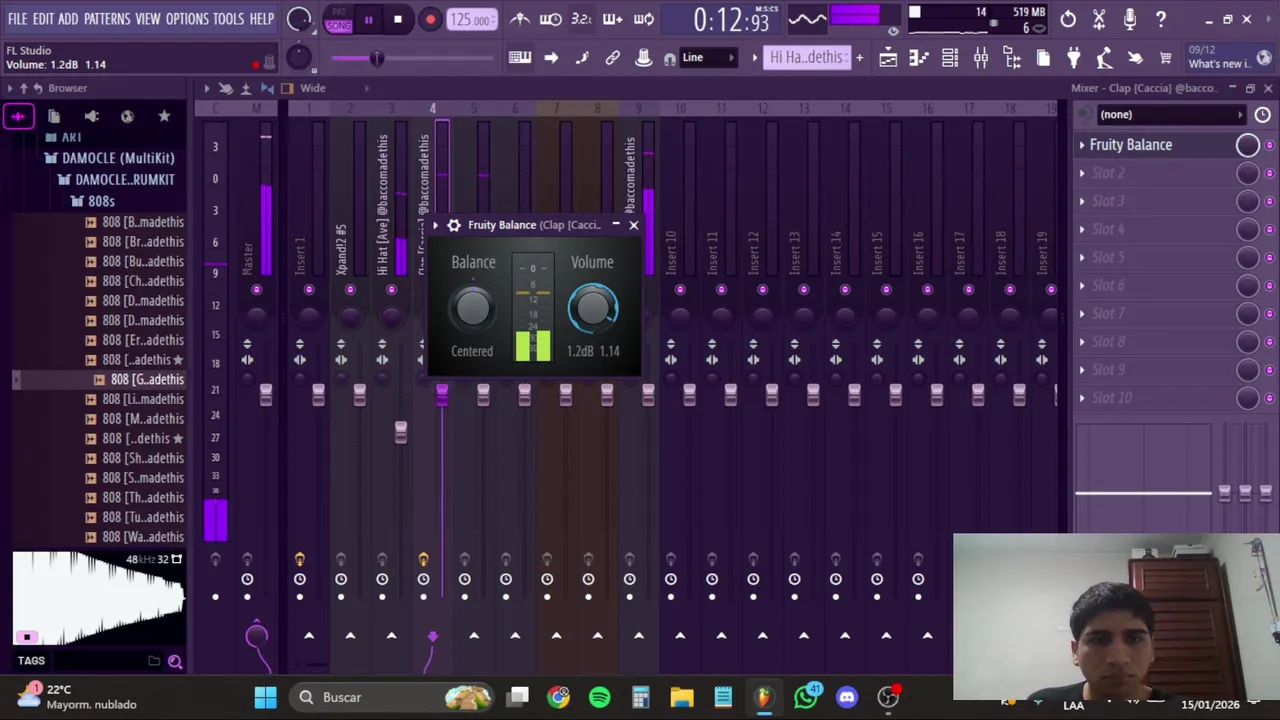Viewport: 1280px width, 720px height.
Task: Toggle mute LED on Insert 1 track
Action: tap(308, 290)
